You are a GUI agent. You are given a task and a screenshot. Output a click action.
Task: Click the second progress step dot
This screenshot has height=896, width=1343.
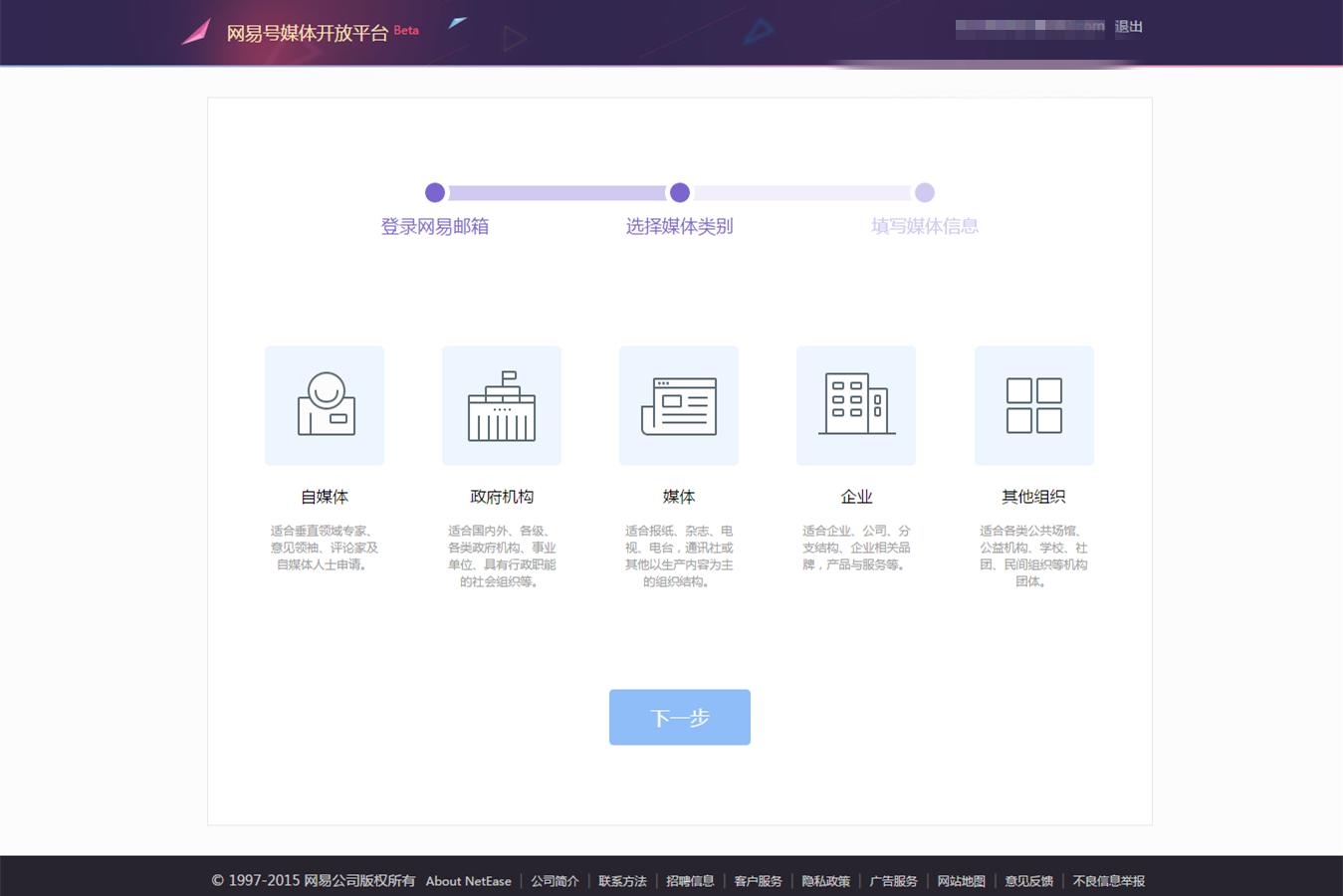(680, 192)
